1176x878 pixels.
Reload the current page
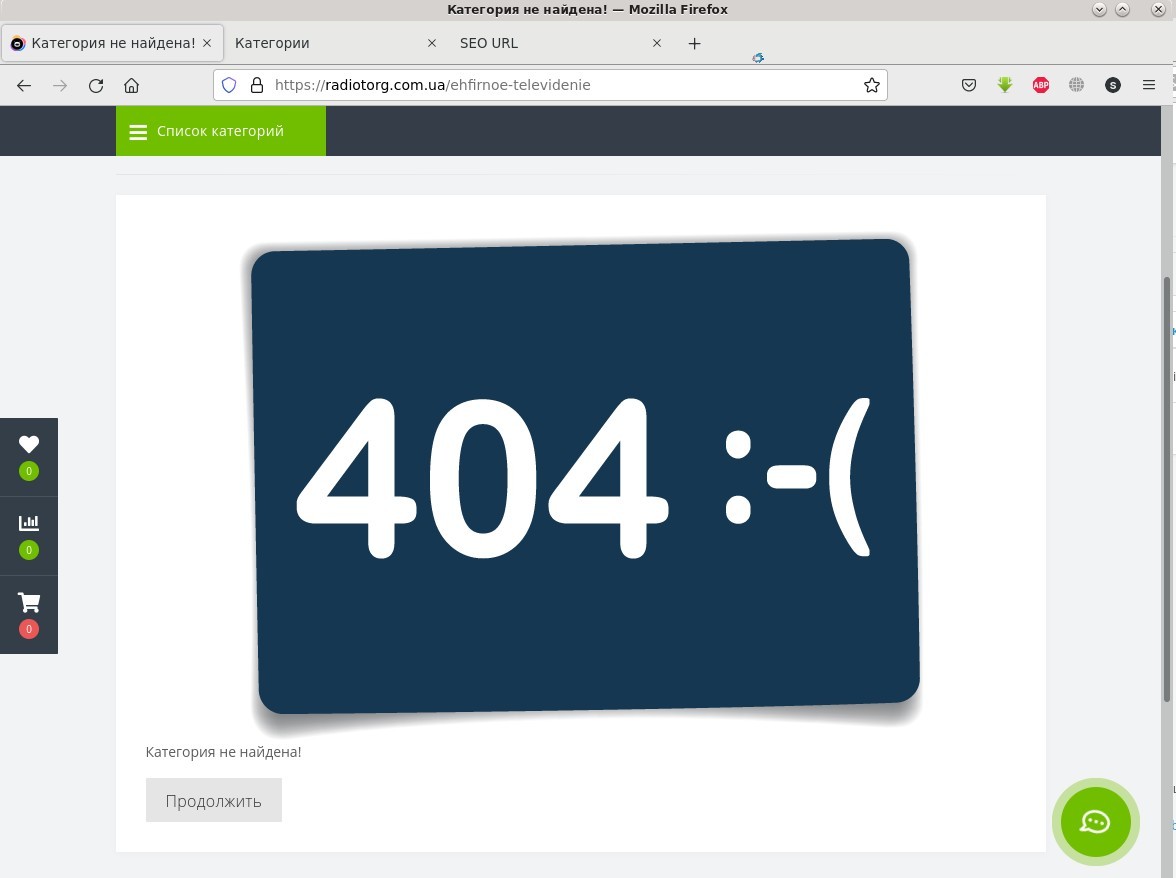(x=96, y=85)
